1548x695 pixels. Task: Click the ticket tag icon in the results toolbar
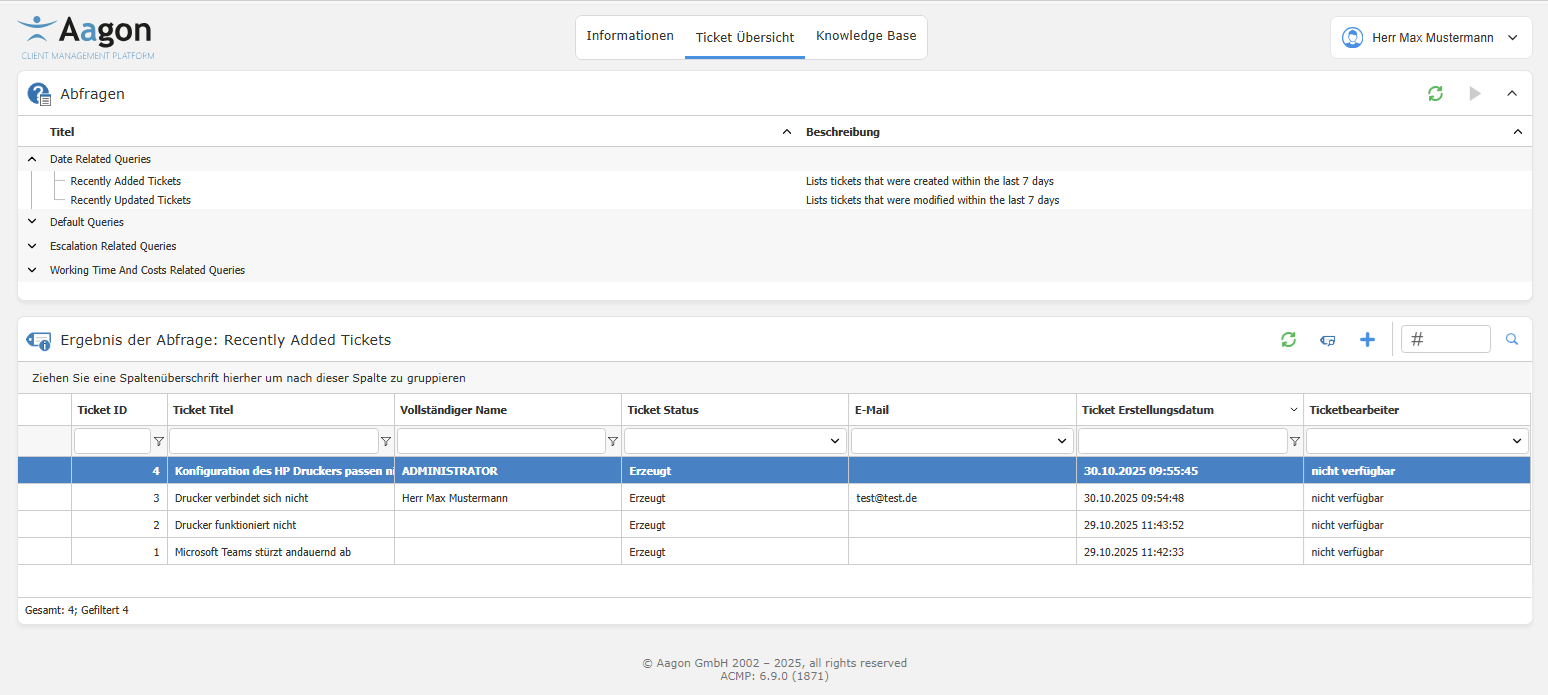click(1327, 340)
